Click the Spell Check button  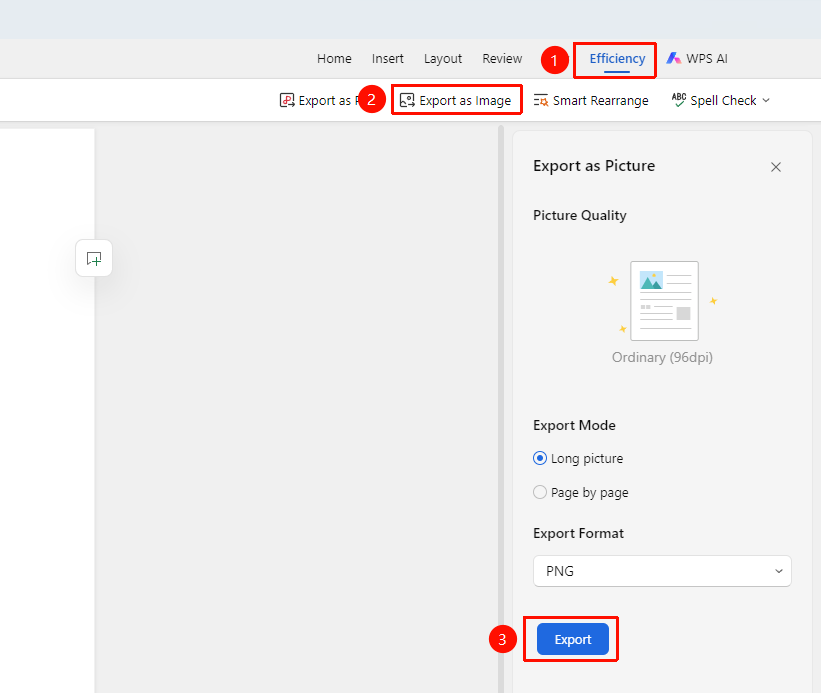pos(714,100)
